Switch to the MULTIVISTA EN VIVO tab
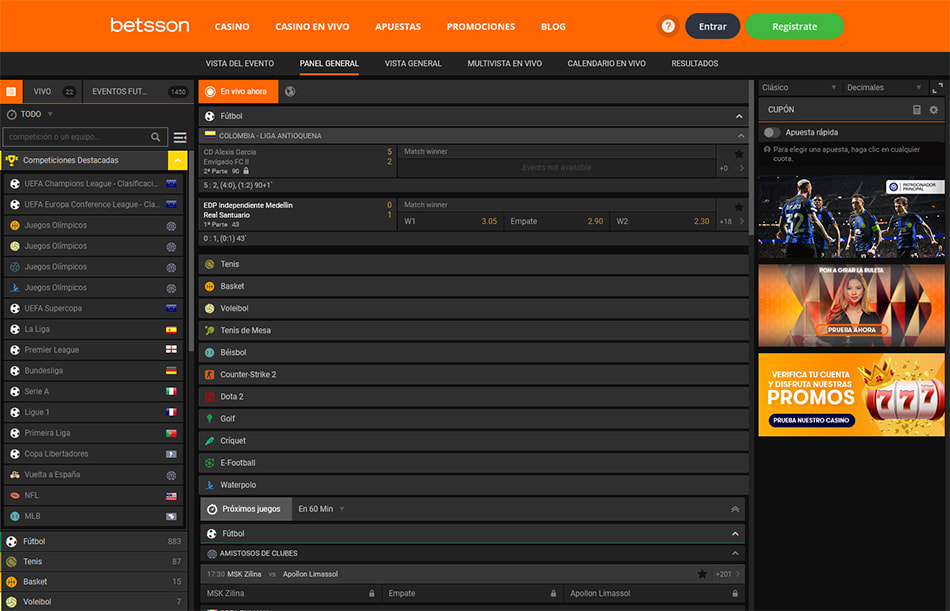Image resolution: width=950 pixels, height=611 pixels. pos(505,63)
